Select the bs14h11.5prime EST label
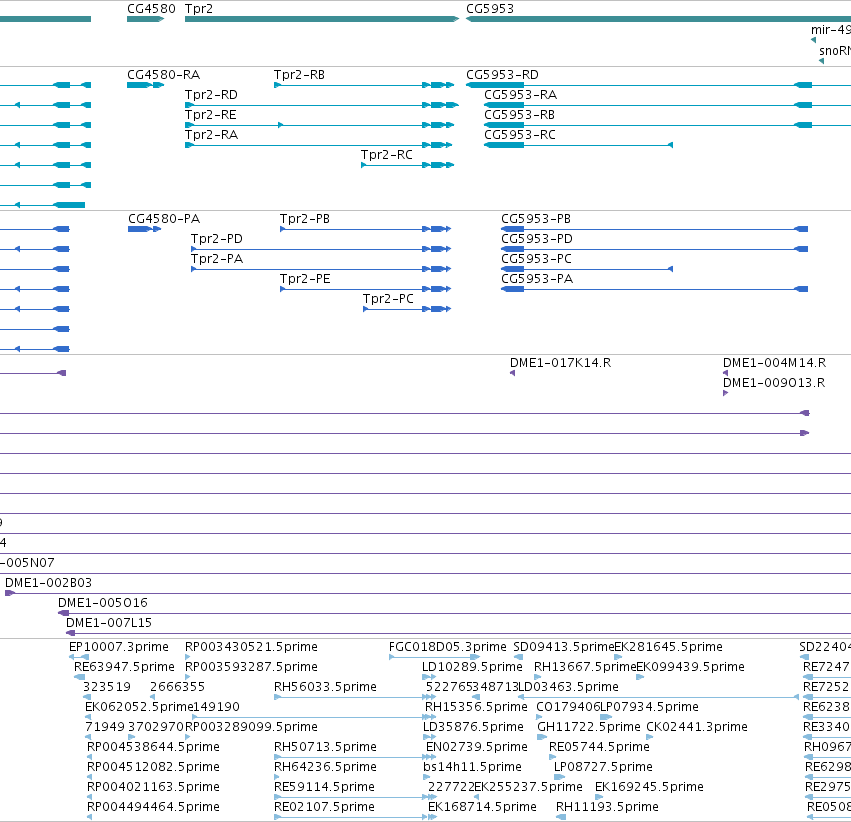851x822 pixels. 472,768
